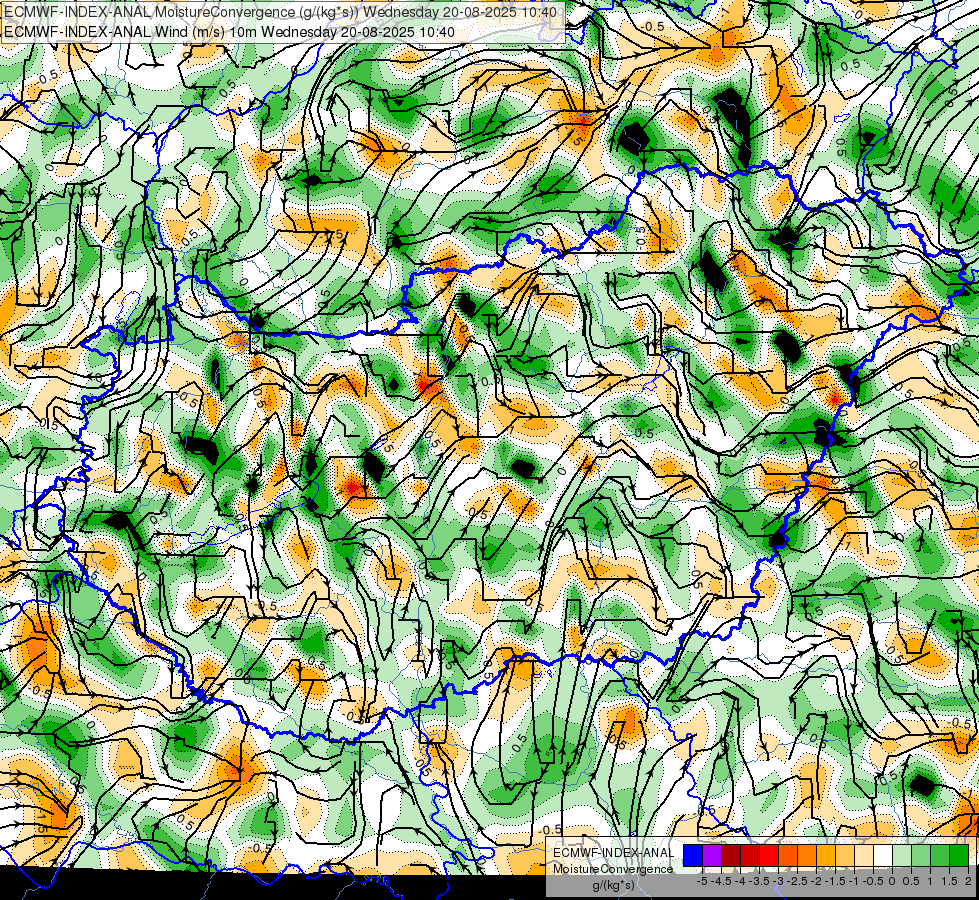Click the '0.5' tick label on the legend scale

pos(911,881)
